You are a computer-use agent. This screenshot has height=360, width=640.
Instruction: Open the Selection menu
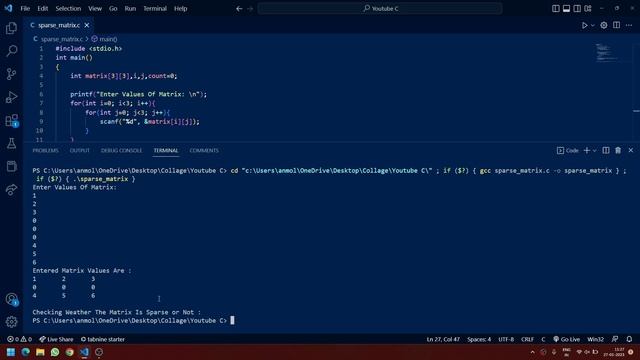click(68, 9)
